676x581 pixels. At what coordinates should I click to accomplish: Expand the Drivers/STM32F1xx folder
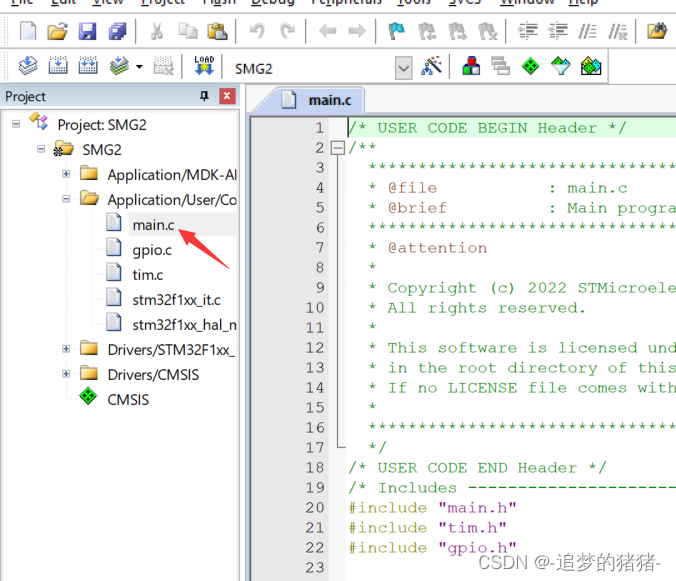click(x=66, y=349)
